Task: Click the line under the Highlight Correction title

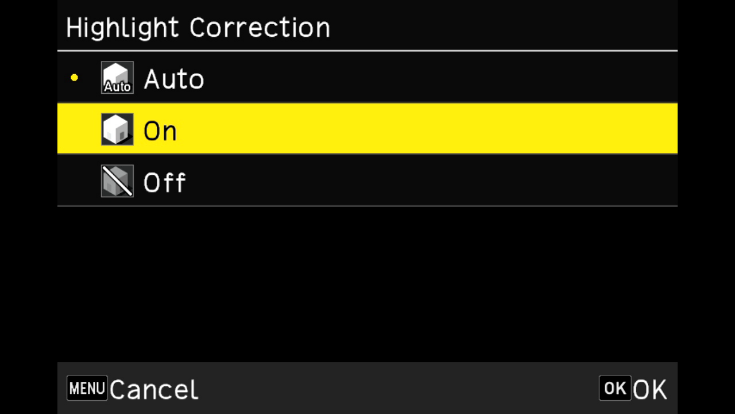Action: coord(367,51)
